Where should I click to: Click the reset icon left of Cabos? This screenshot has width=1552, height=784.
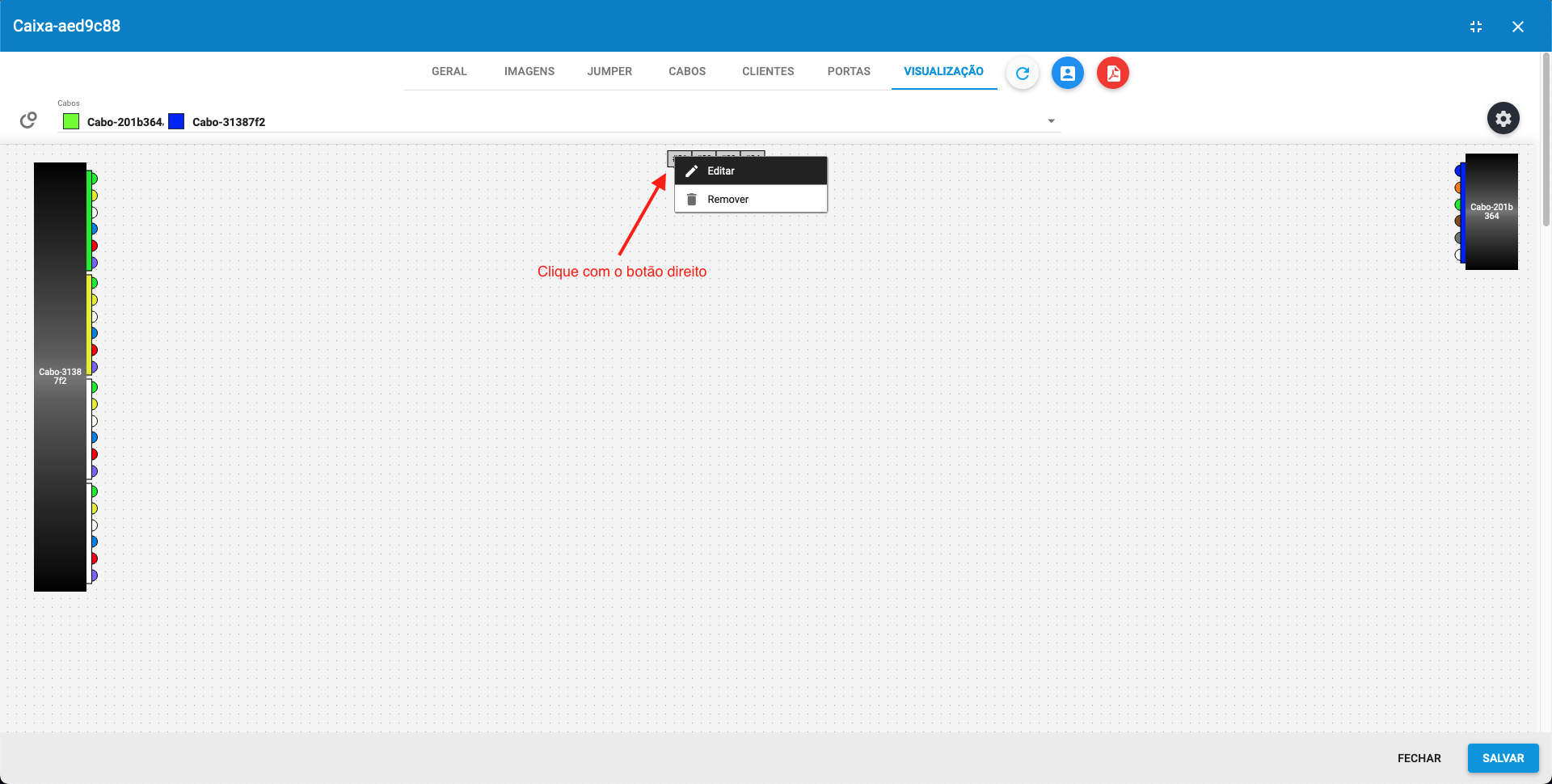pyautogui.click(x=28, y=120)
